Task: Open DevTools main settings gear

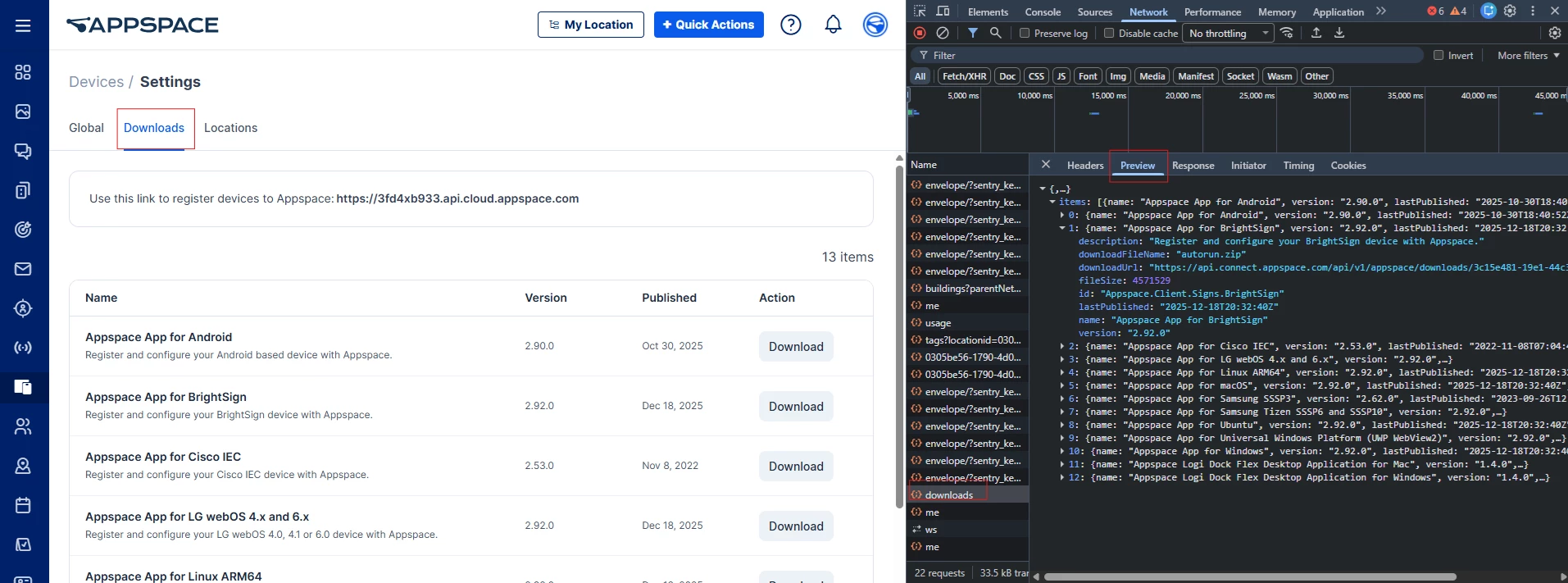Action: tap(1510, 11)
